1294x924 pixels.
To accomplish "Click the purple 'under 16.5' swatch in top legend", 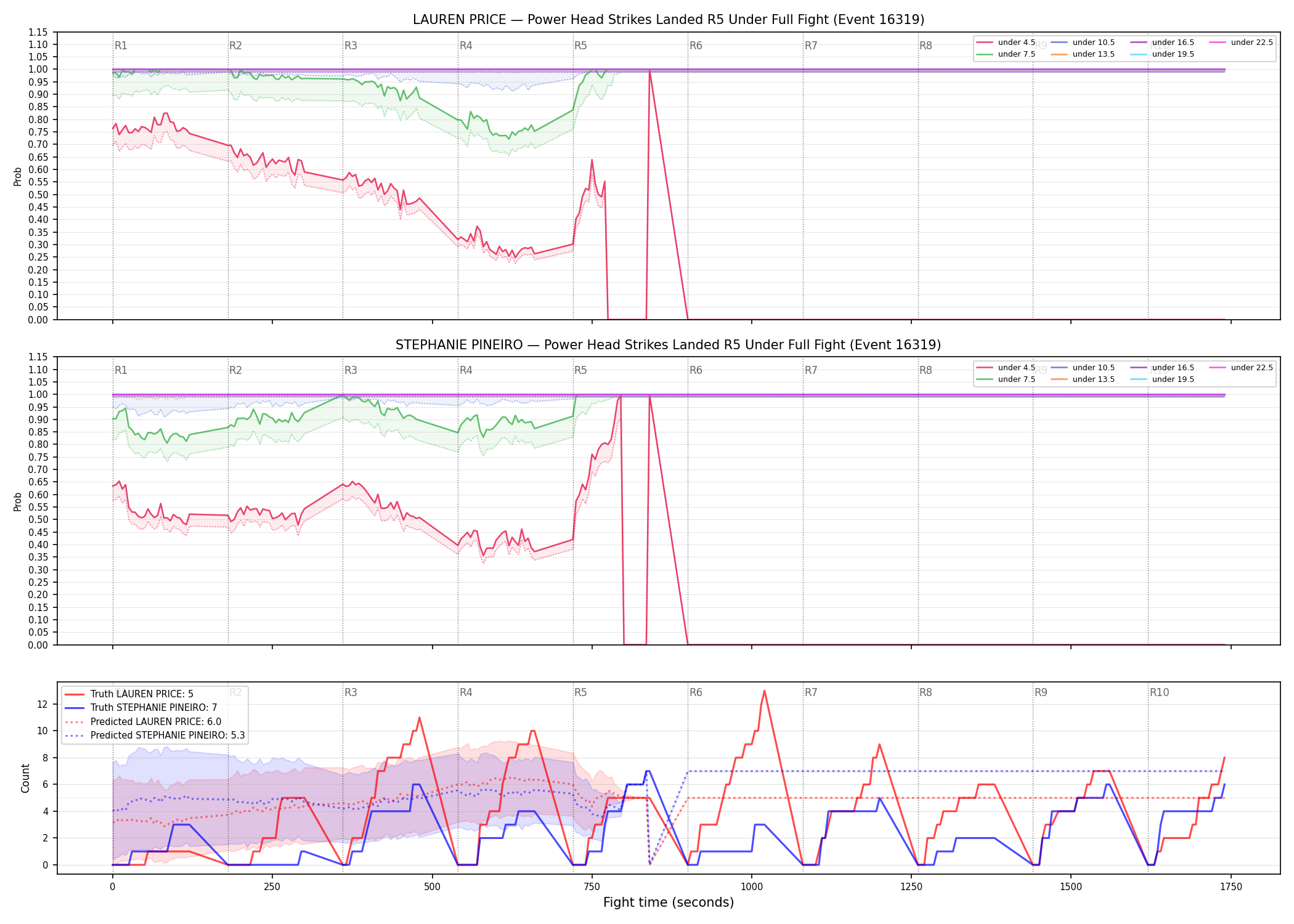I will pos(1139,43).
